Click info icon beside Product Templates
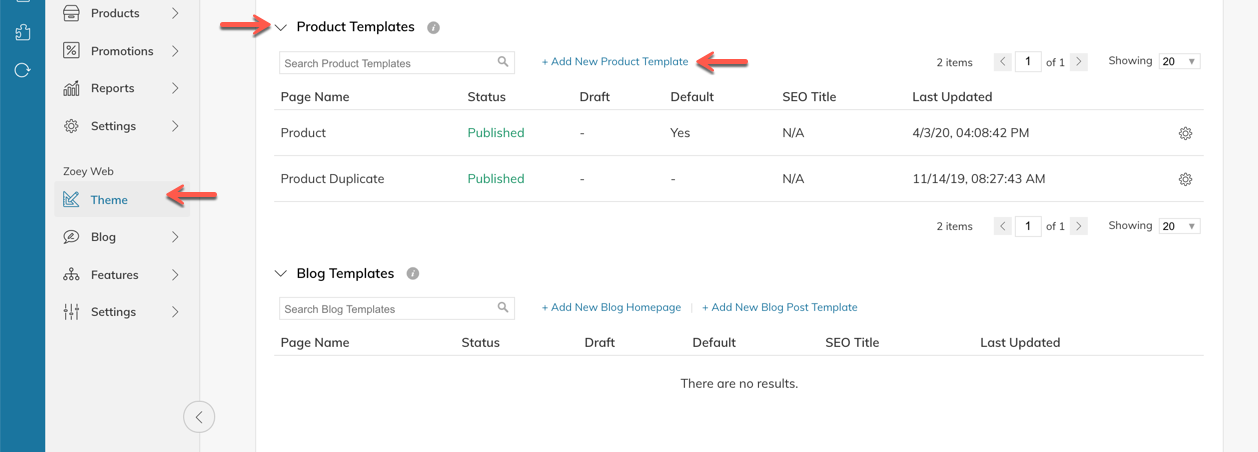Viewport: 1258px width, 452px height. pyautogui.click(x=433, y=28)
